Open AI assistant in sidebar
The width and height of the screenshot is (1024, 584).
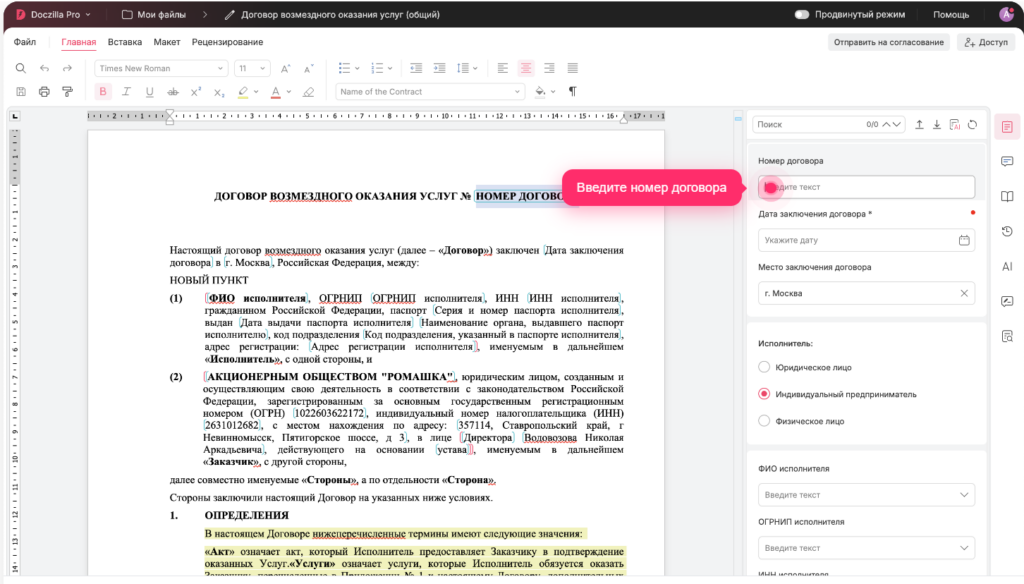click(1007, 267)
